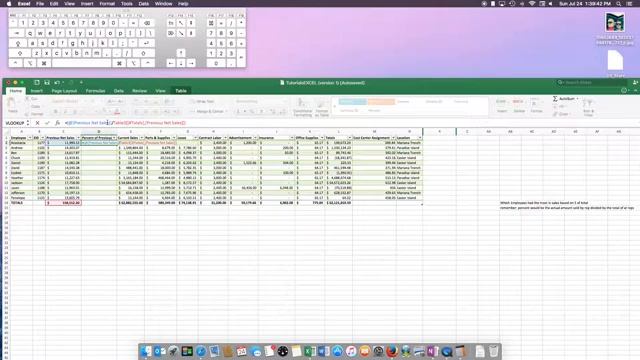Click the Spotlight search icon in menu bar
The width and height of the screenshot is (640, 360).
[618, 4]
